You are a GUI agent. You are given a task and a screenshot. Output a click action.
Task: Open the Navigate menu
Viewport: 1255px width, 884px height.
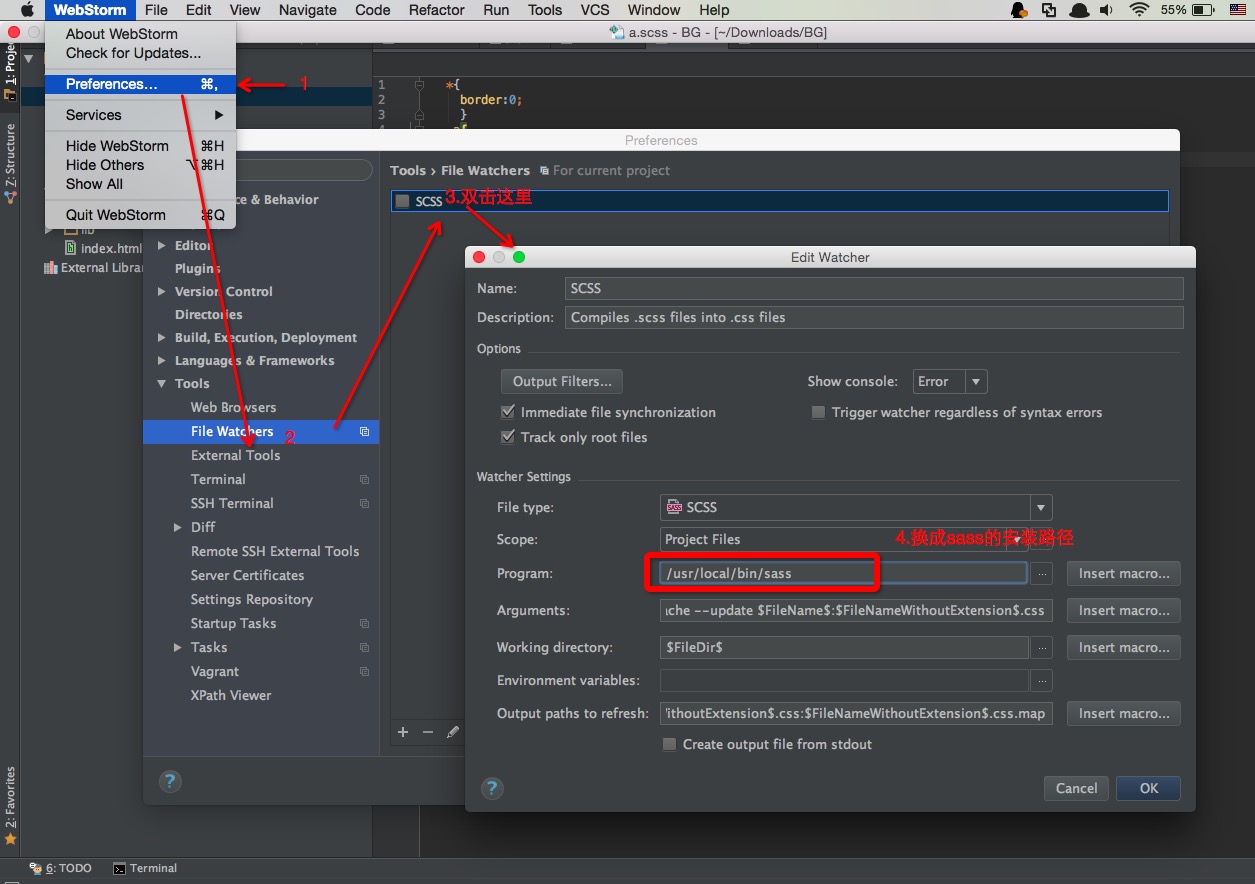click(x=307, y=10)
